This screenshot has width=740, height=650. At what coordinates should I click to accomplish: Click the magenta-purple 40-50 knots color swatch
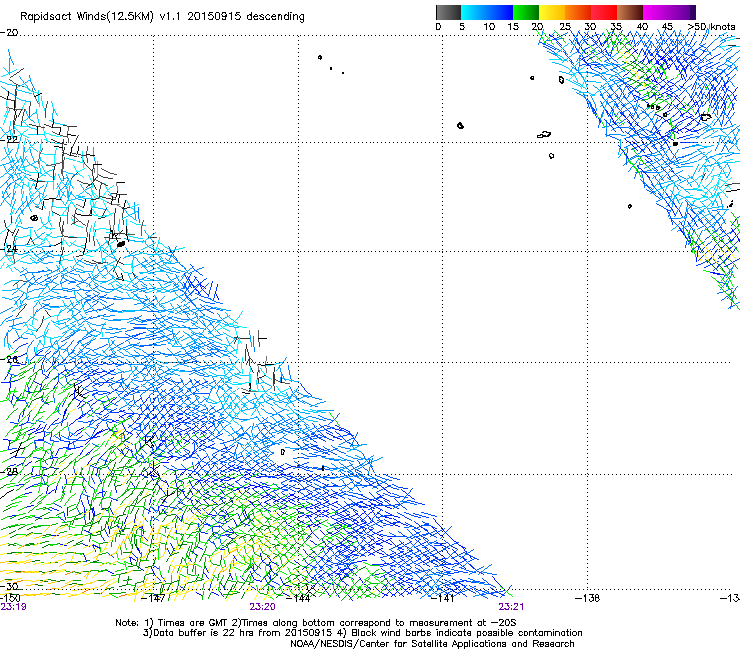pos(669,12)
